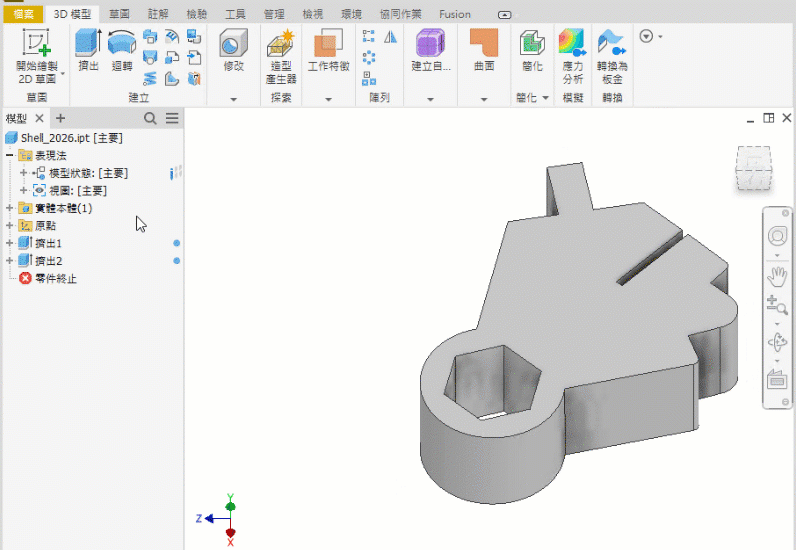The height and width of the screenshot is (550, 796).
Task: Pick the Coil tool icon
Action: (150, 79)
